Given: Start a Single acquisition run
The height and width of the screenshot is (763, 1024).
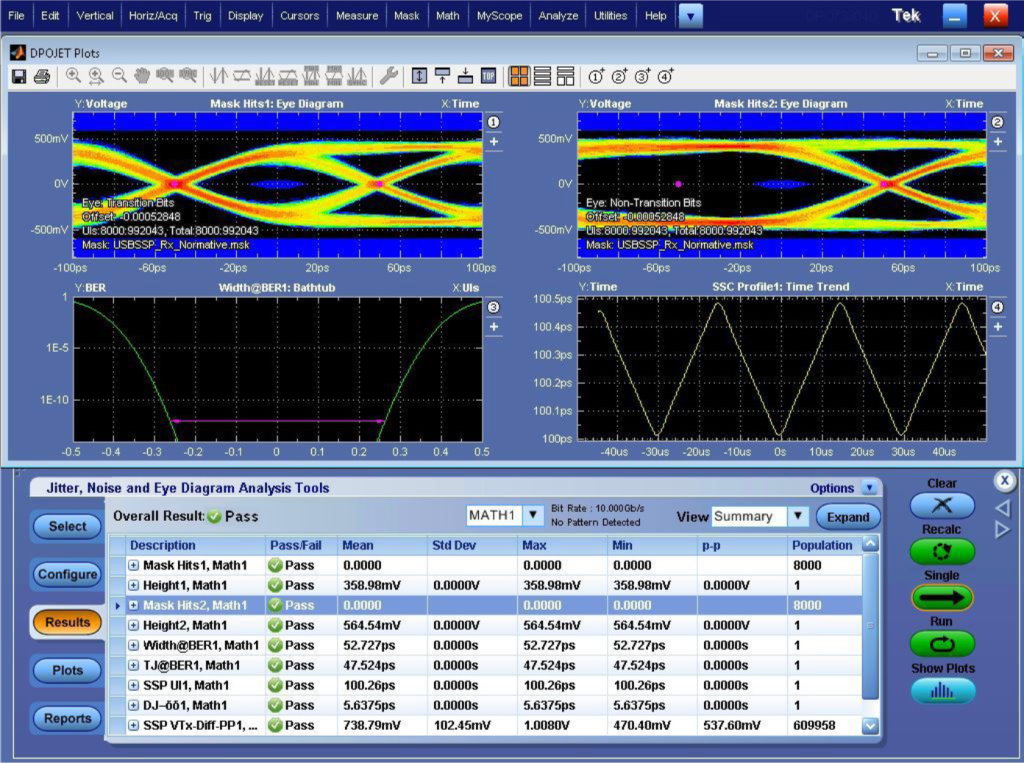Looking at the screenshot, I should 942,597.
